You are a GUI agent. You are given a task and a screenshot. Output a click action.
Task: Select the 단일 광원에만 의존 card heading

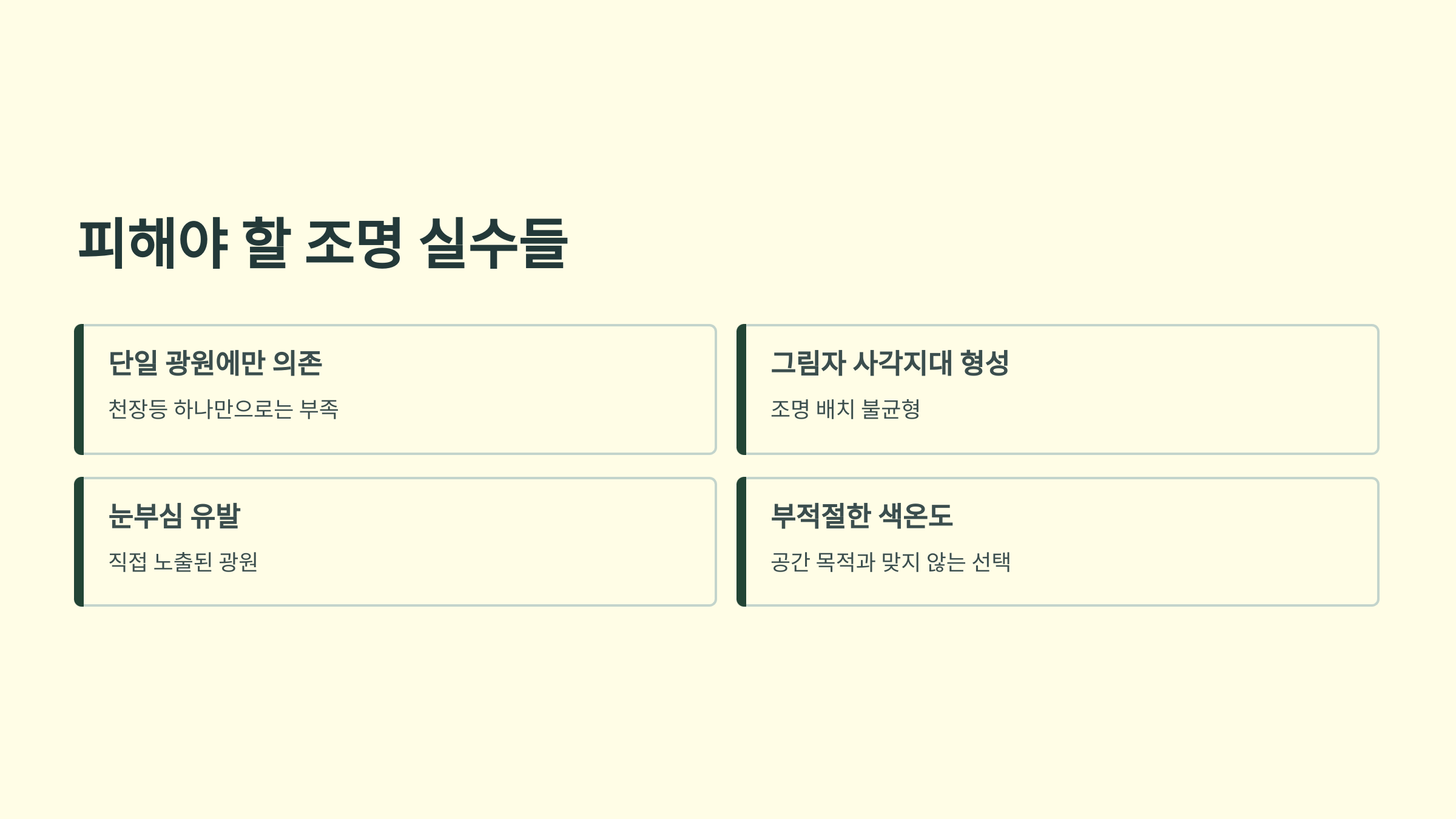215,363
